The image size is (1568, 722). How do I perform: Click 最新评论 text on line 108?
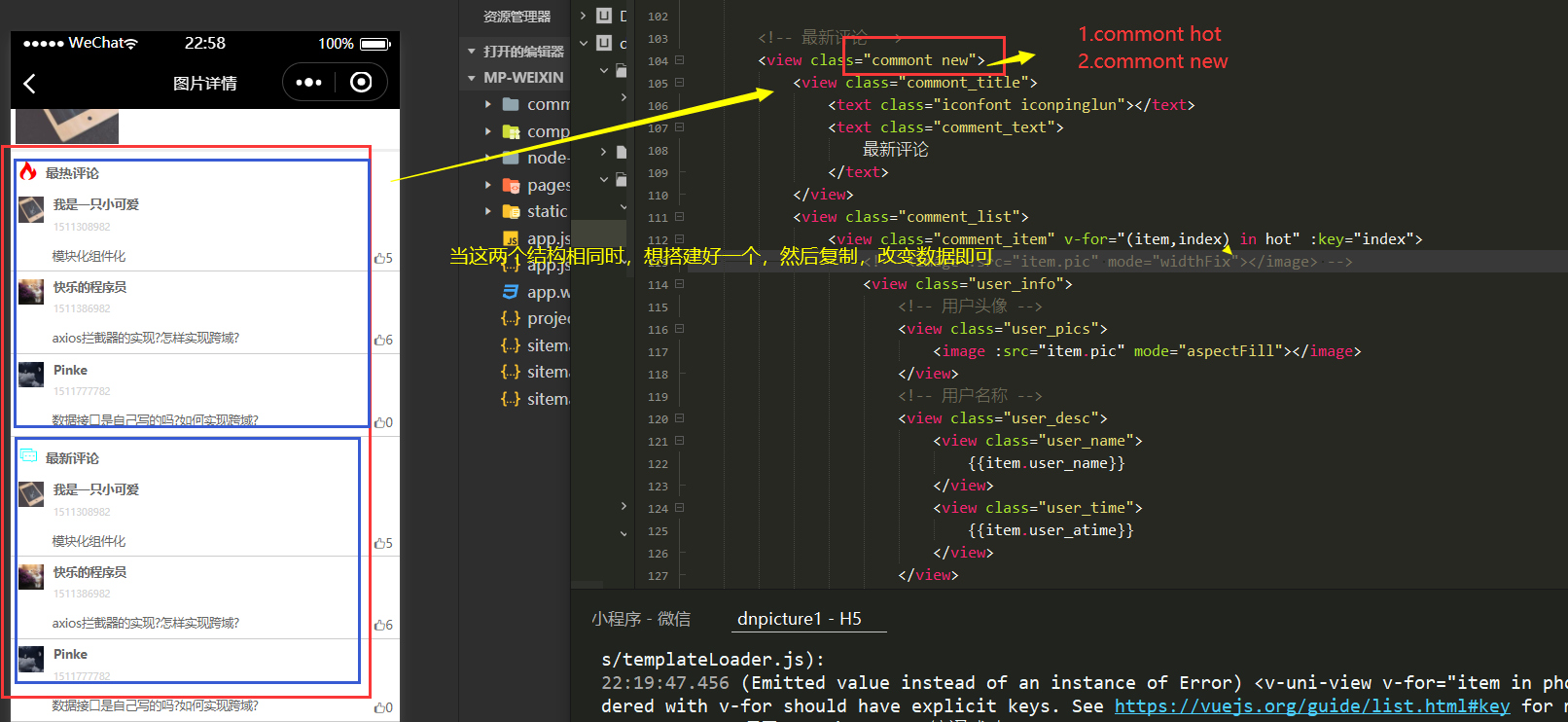896,150
